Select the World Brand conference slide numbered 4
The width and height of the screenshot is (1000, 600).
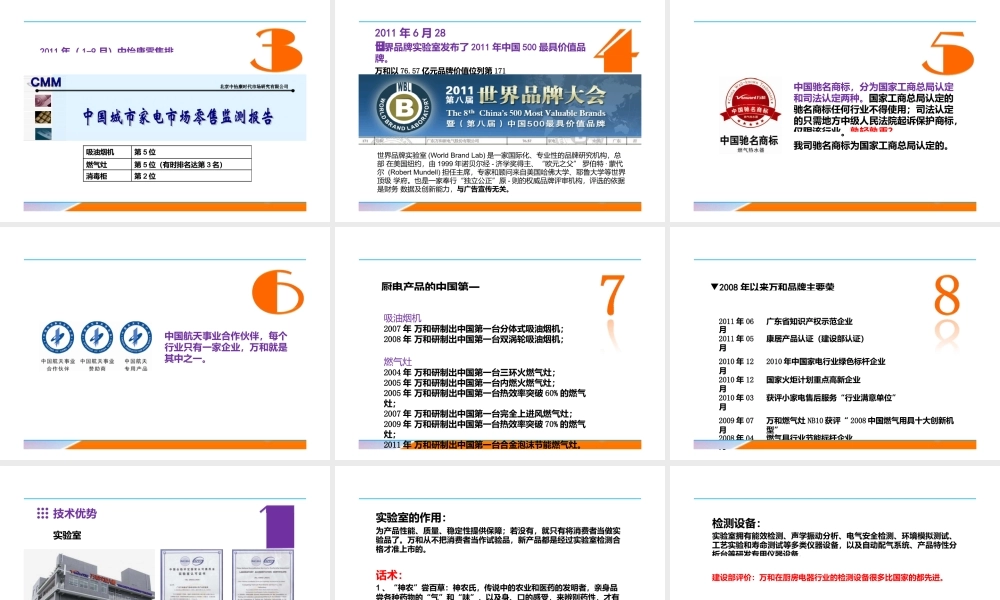499,111
